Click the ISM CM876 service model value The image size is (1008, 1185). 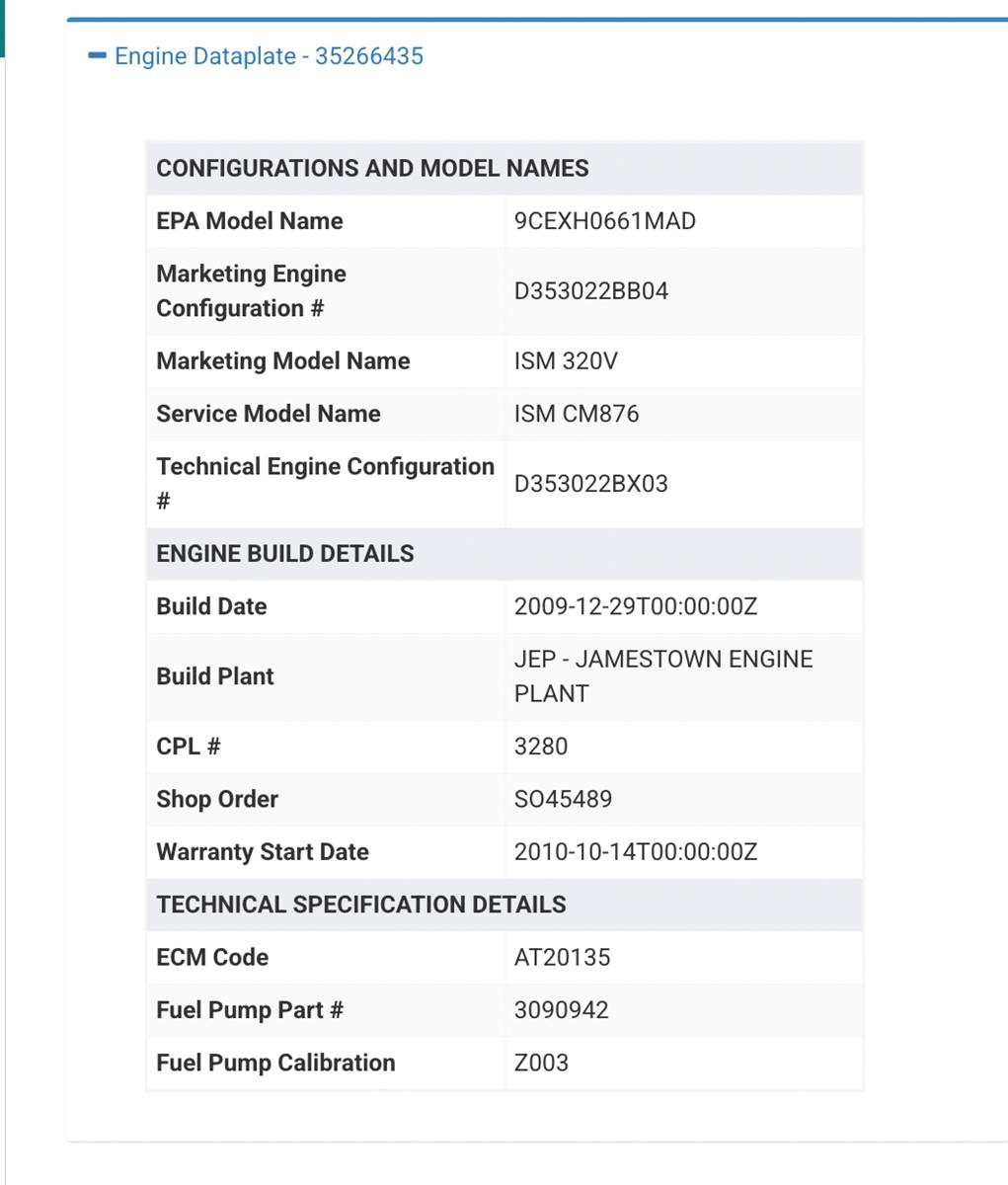click(576, 414)
